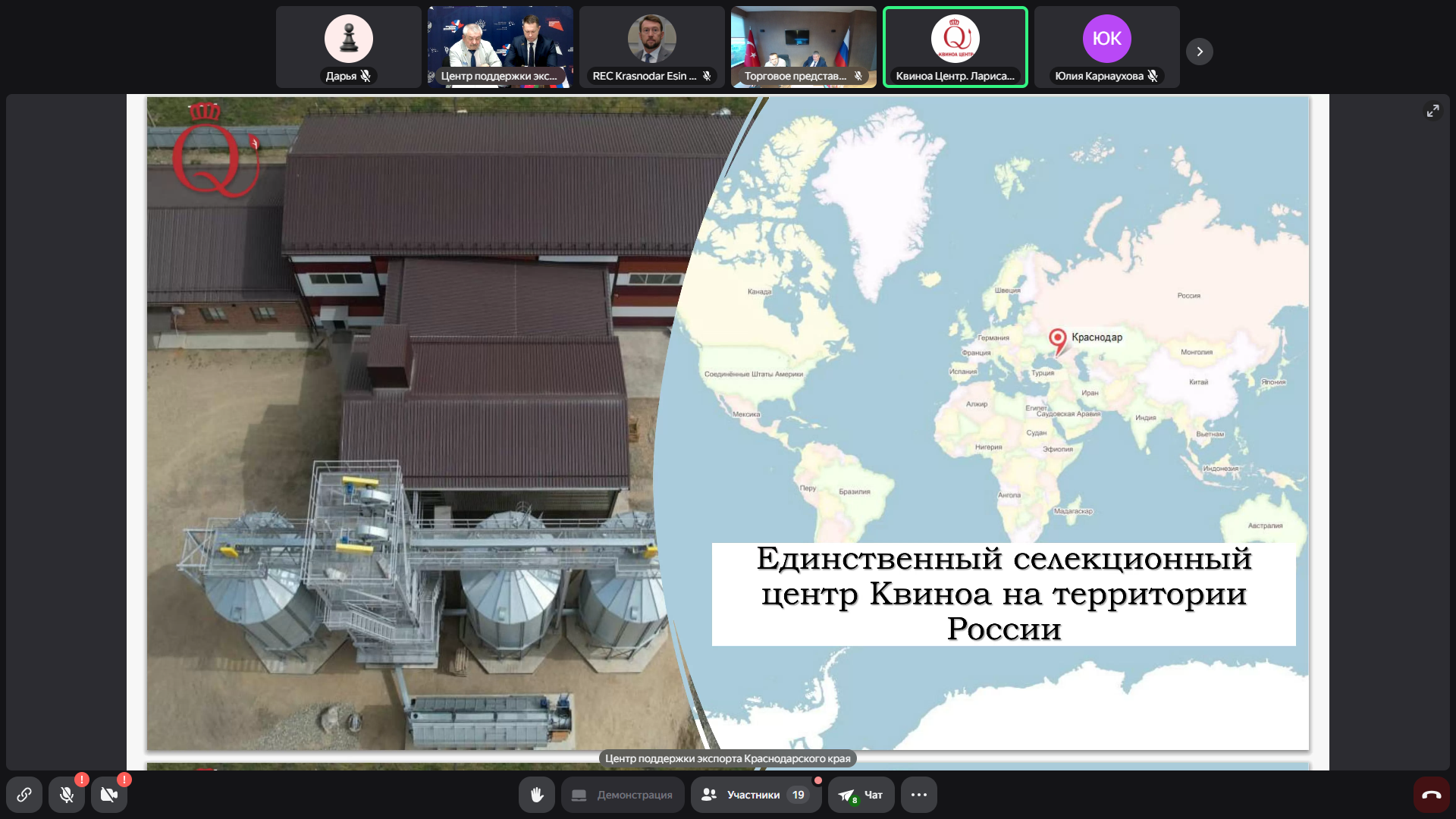The height and width of the screenshot is (819, 1456).
Task: End the call with red phone button
Action: pos(1431,795)
